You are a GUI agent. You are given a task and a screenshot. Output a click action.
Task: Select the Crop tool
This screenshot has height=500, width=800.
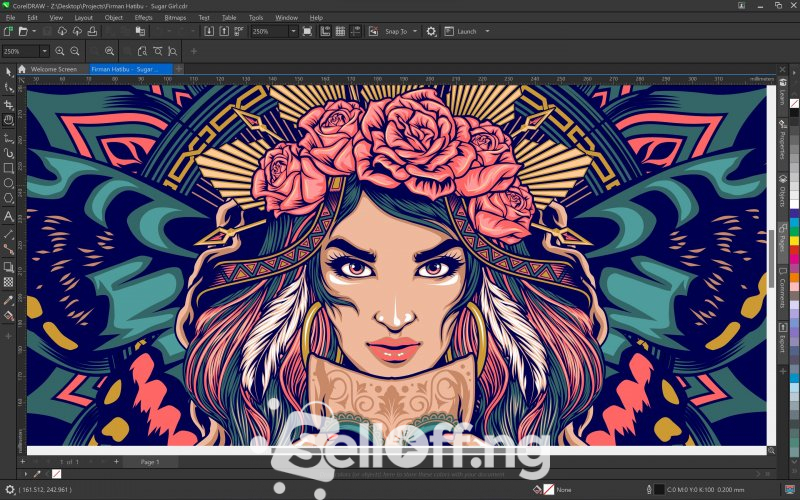(x=8, y=104)
